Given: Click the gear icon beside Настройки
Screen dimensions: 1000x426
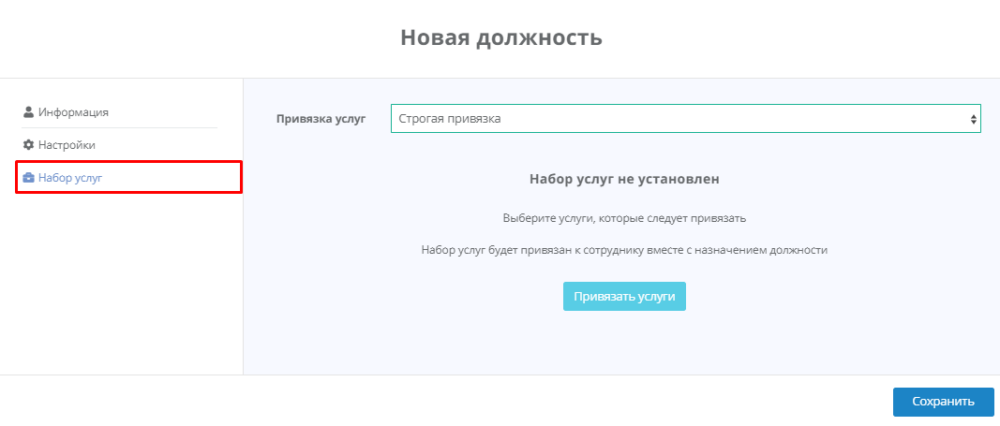Looking at the screenshot, I should (x=28, y=145).
